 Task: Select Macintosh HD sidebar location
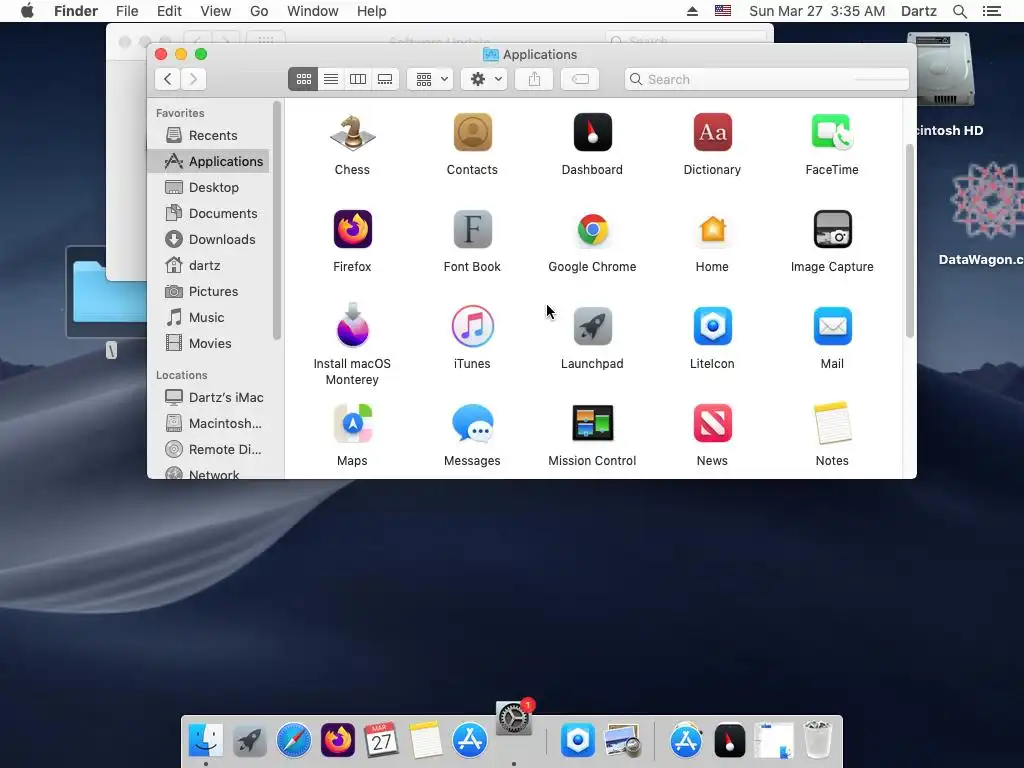[x=209, y=423]
